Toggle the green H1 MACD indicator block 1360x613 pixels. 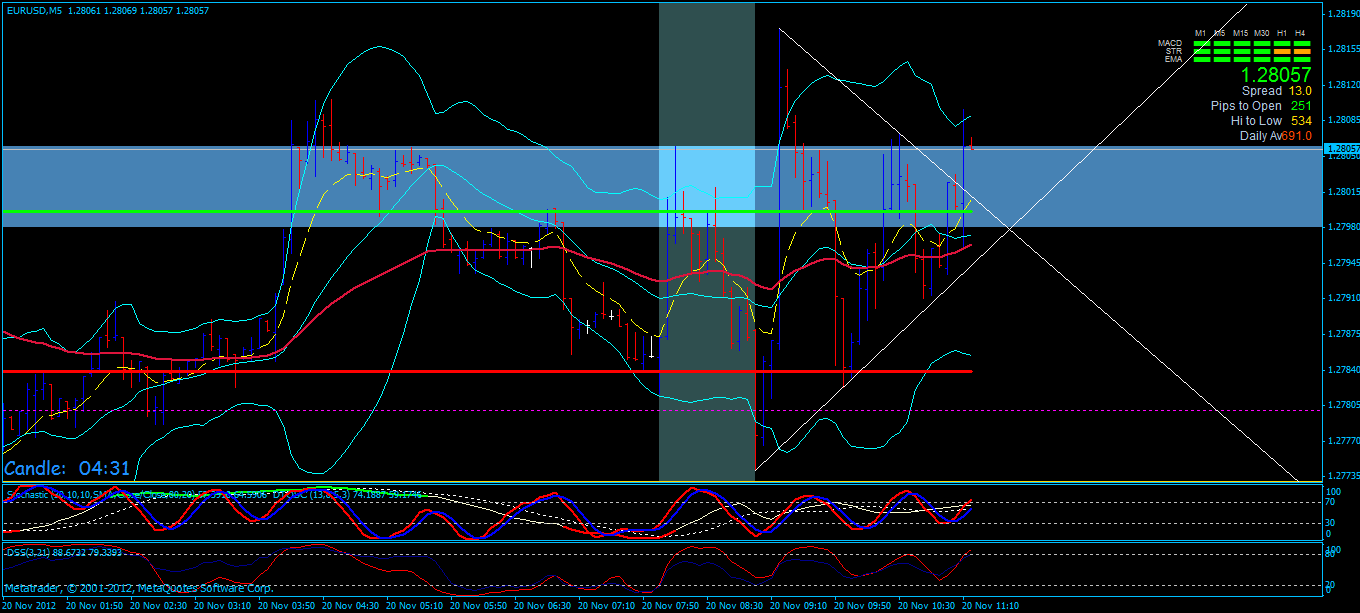click(x=1283, y=43)
